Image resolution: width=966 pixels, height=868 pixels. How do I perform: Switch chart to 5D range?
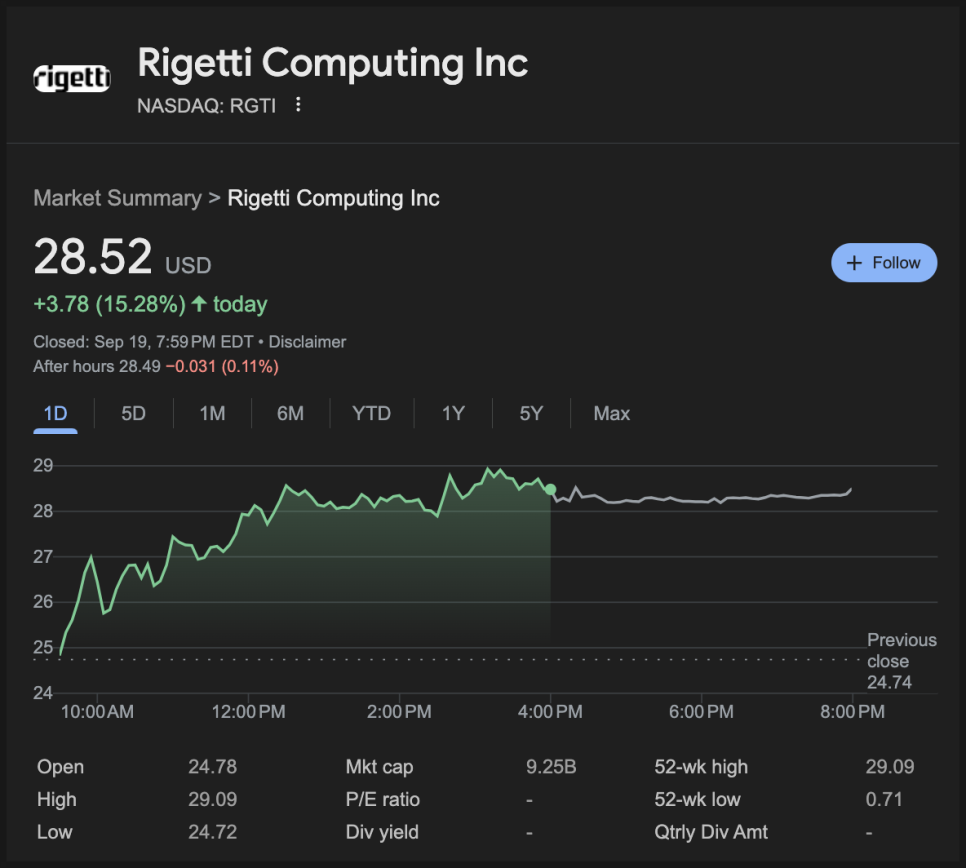tap(133, 413)
